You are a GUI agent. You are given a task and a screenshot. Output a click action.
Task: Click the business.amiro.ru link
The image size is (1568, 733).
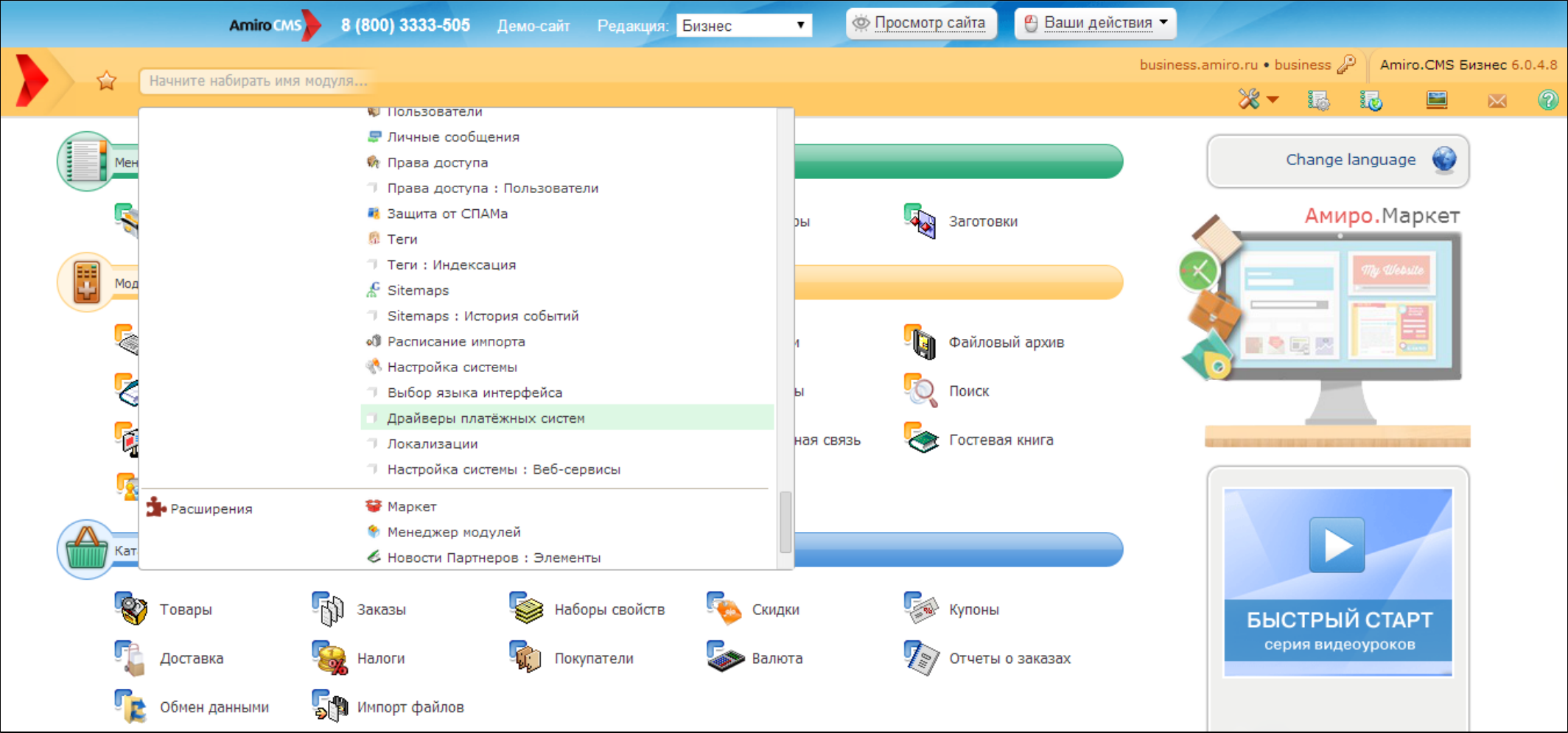(x=1199, y=65)
